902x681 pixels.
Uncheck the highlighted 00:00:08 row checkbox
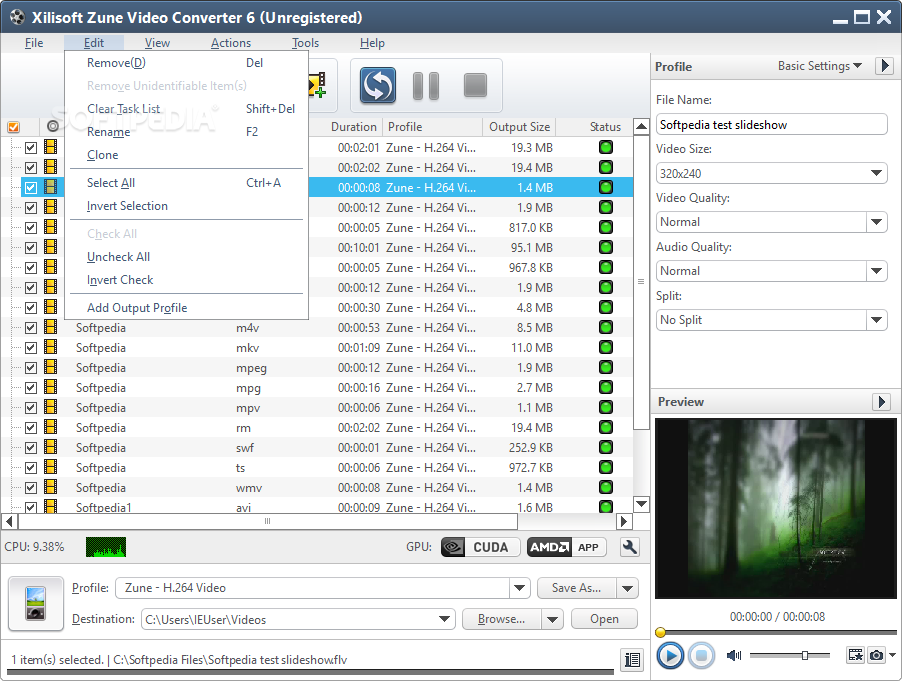[31, 188]
